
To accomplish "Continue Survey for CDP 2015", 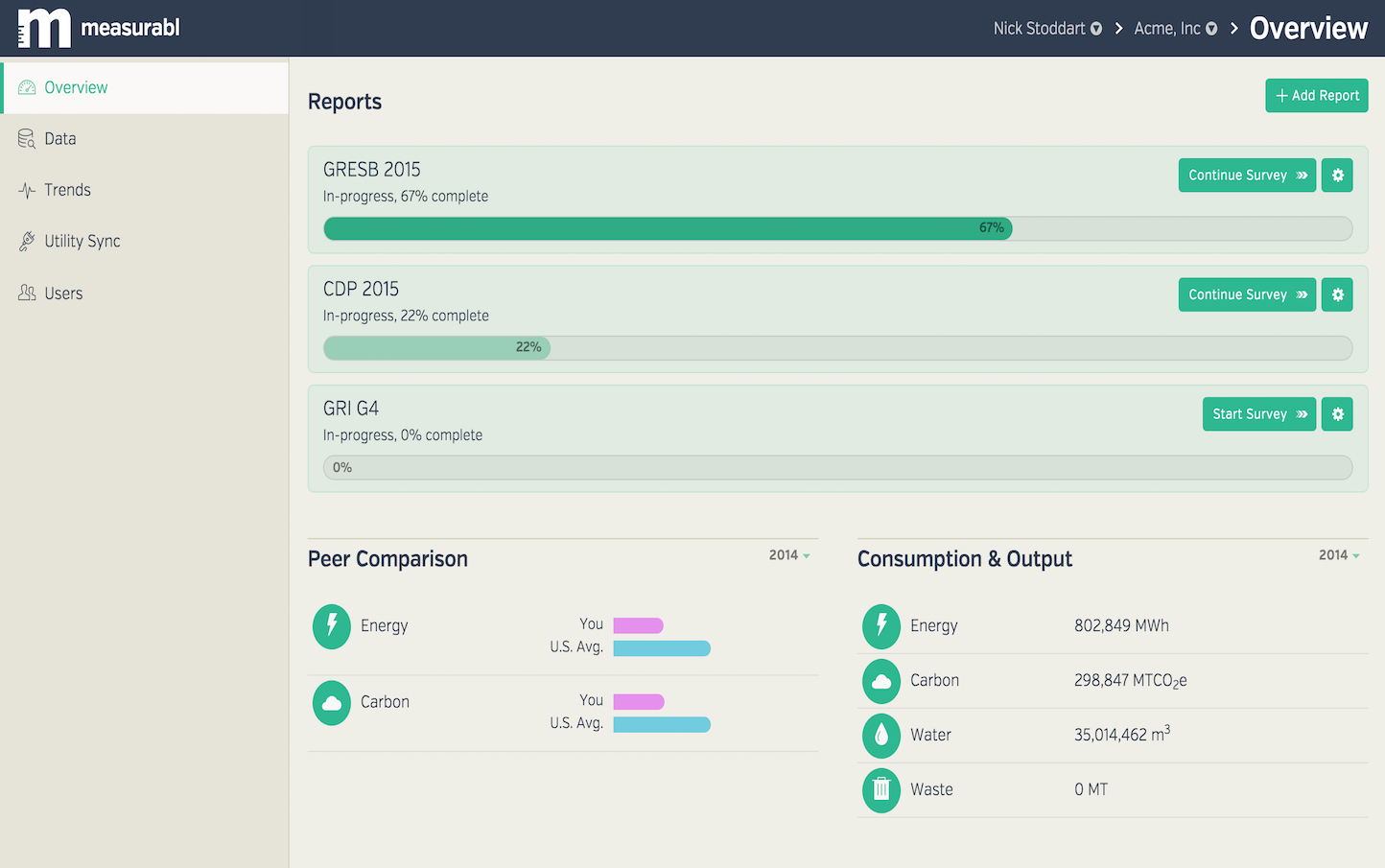I will [1247, 294].
